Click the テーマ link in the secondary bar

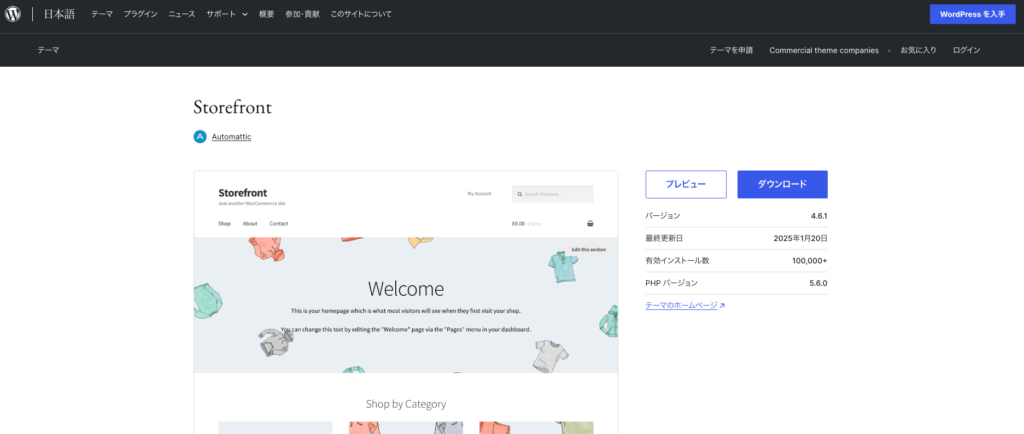click(48, 50)
